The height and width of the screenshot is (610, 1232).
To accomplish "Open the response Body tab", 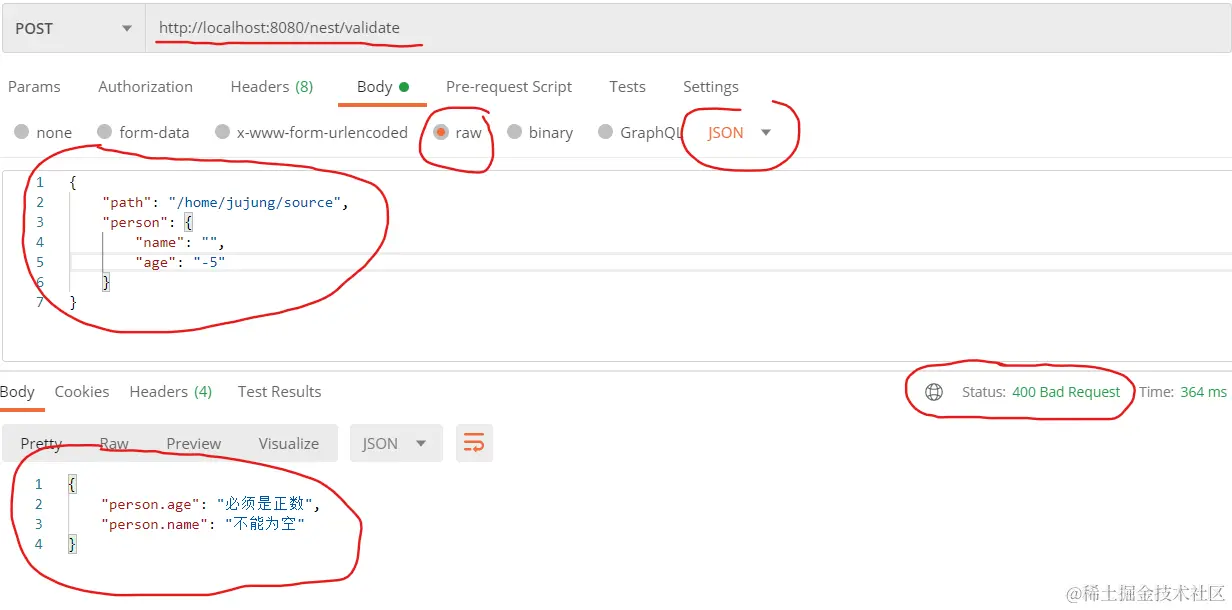I will tap(18, 392).
